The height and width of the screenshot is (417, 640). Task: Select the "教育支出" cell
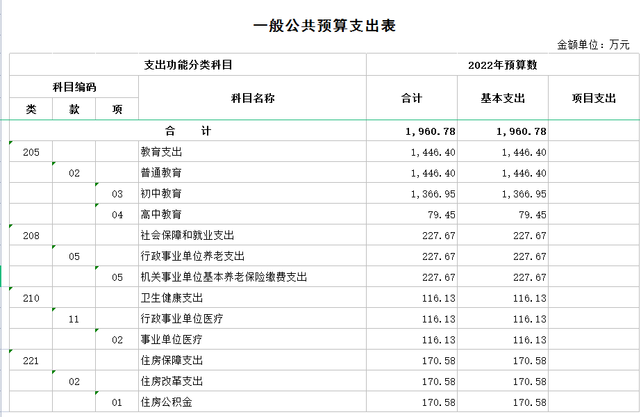pyautogui.click(x=161, y=152)
